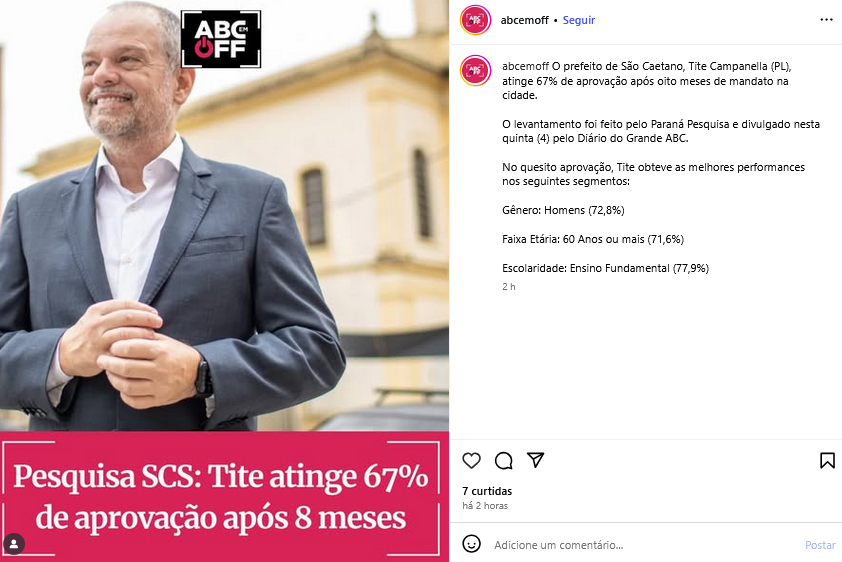The width and height of the screenshot is (842, 562).
Task: Click the '2 h' caption timestamp
Action: [x=509, y=287]
